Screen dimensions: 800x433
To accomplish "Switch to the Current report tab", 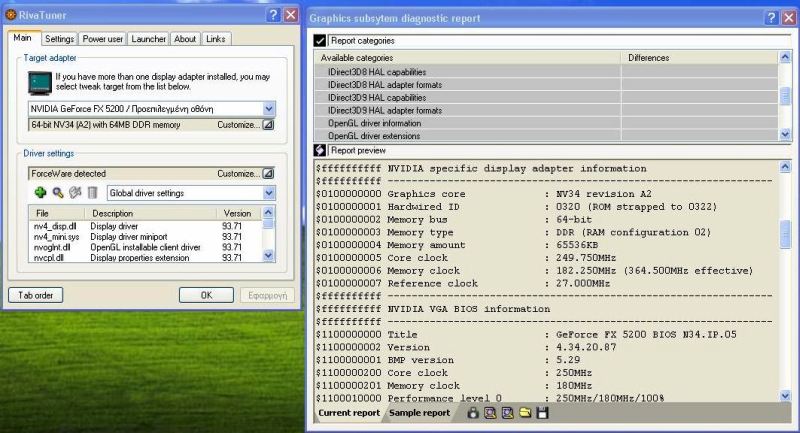I will 349,413.
